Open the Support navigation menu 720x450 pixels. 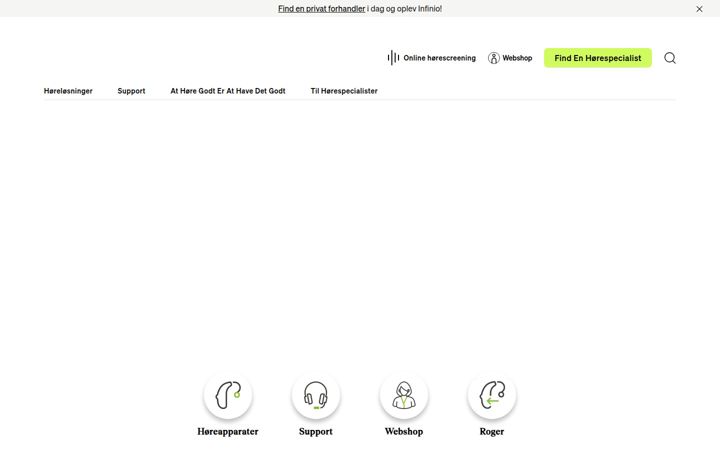tap(131, 91)
